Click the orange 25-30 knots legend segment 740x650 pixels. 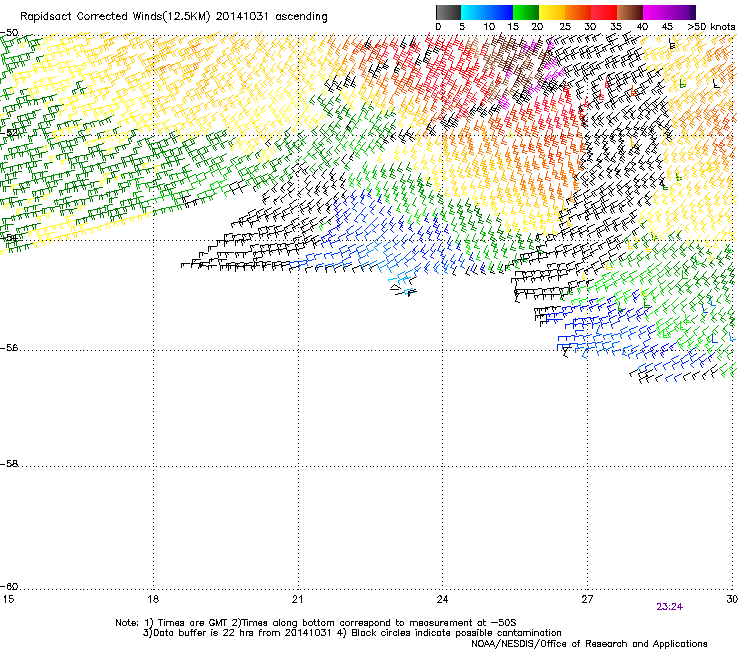[578, 12]
